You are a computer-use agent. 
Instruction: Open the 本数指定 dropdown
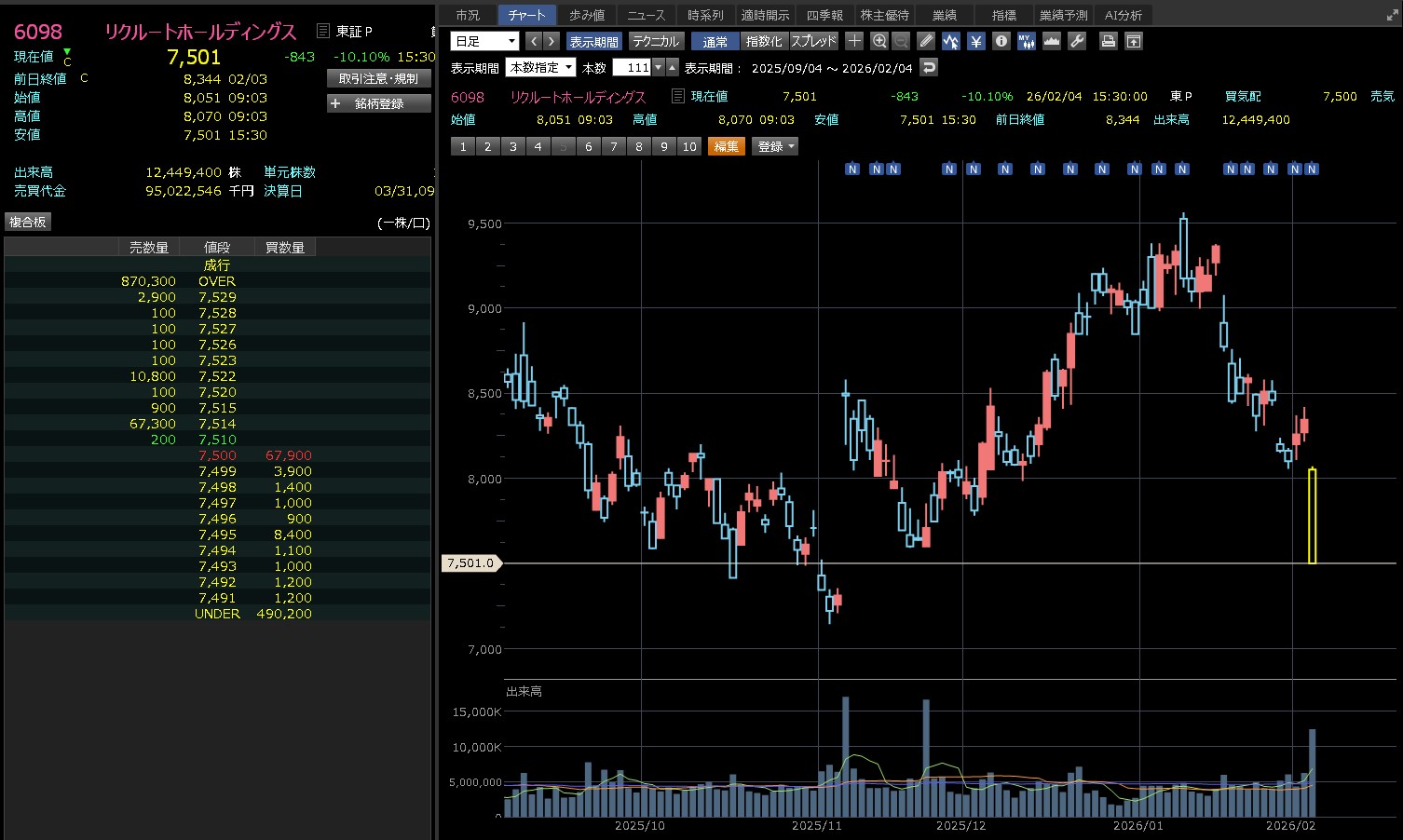point(540,67)
